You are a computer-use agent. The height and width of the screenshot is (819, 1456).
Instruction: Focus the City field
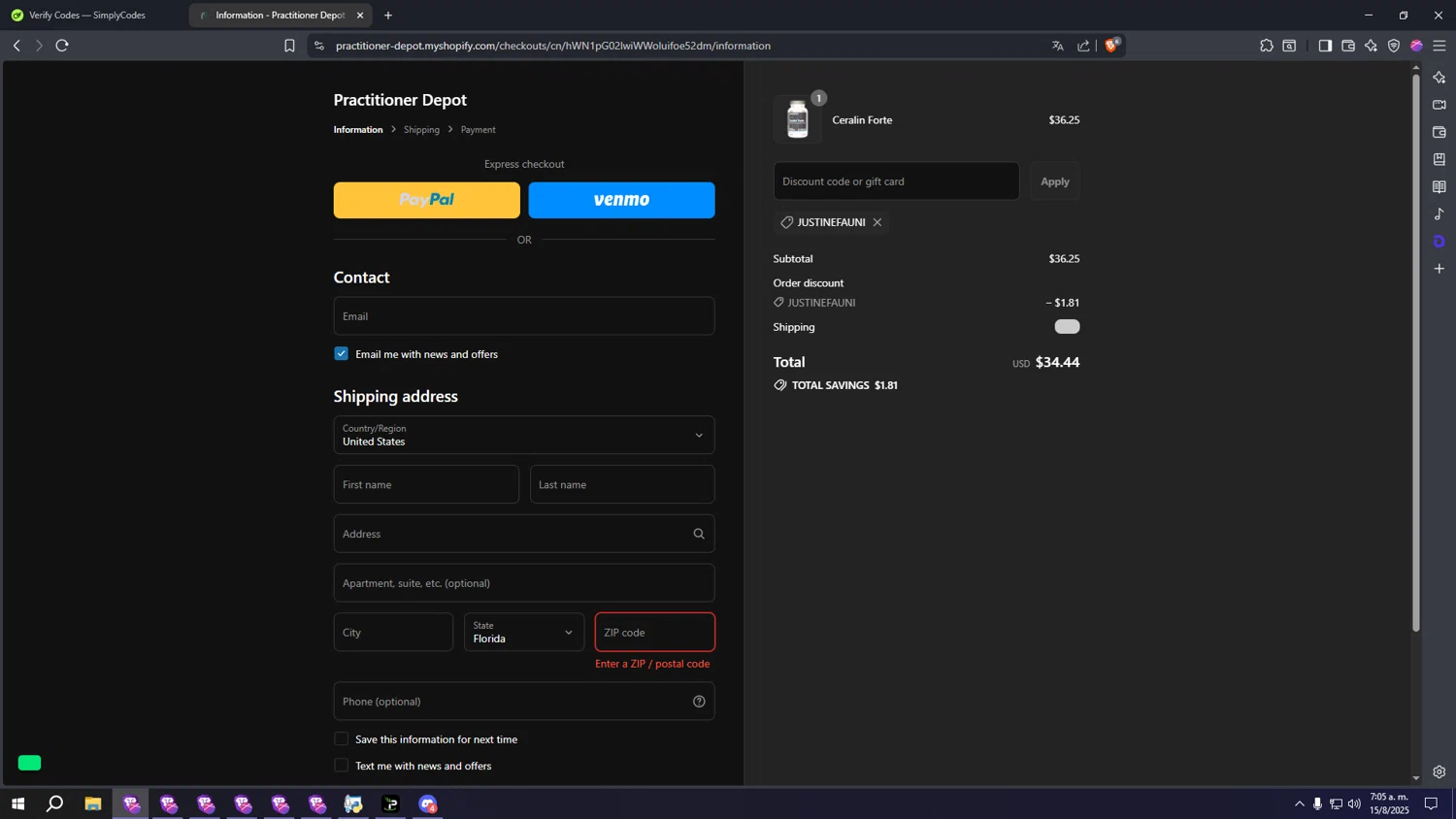click(x=393, y=632)
